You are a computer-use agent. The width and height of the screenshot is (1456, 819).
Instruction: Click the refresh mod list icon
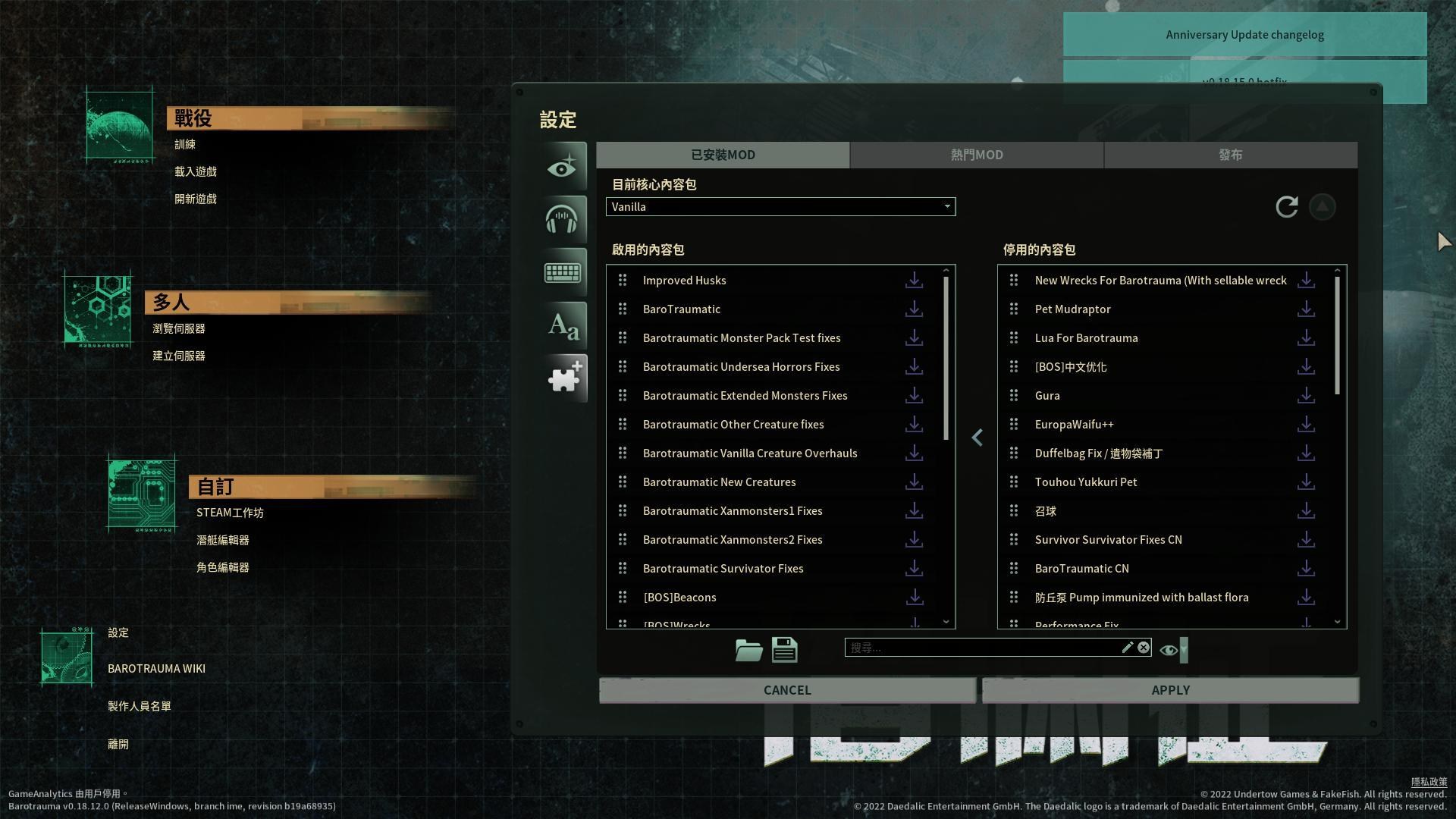click(x=1287, y=207)
